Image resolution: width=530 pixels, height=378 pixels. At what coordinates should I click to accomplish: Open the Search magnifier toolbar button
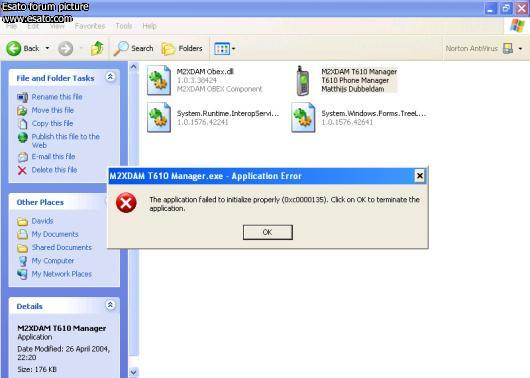[x=134, y=48]
